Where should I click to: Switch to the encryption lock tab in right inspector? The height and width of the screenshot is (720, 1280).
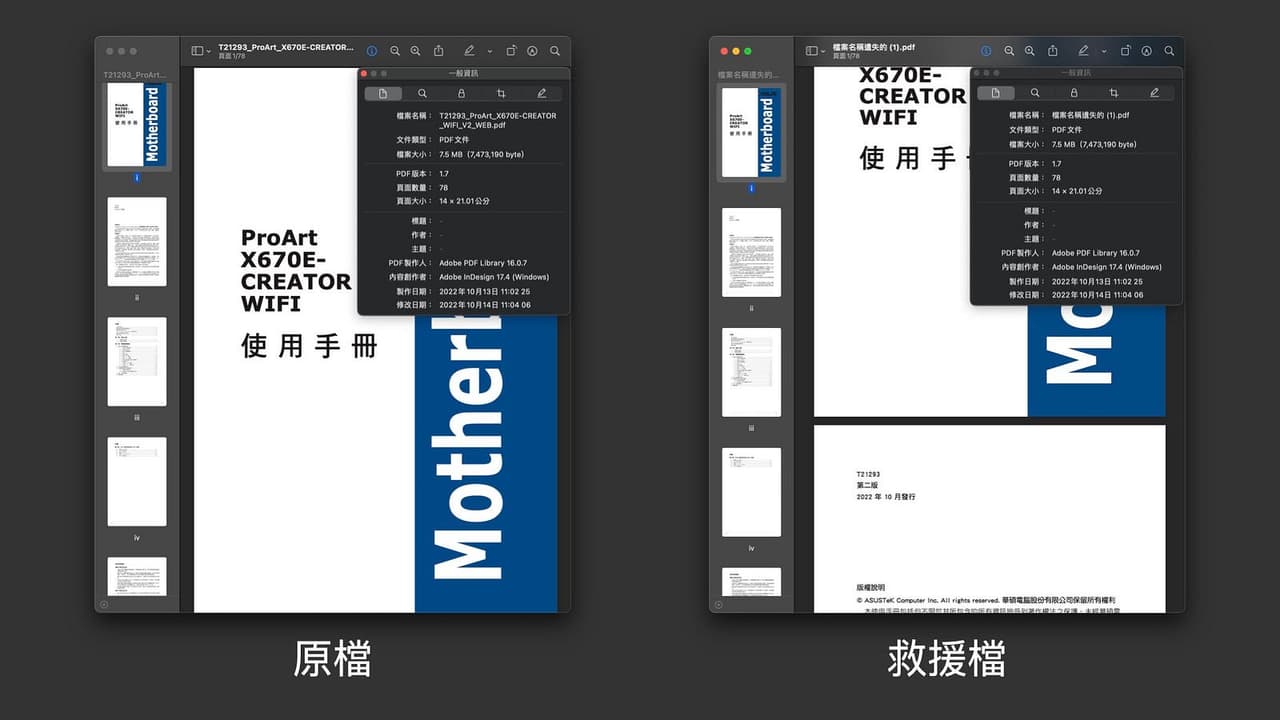pos(1074,93)
